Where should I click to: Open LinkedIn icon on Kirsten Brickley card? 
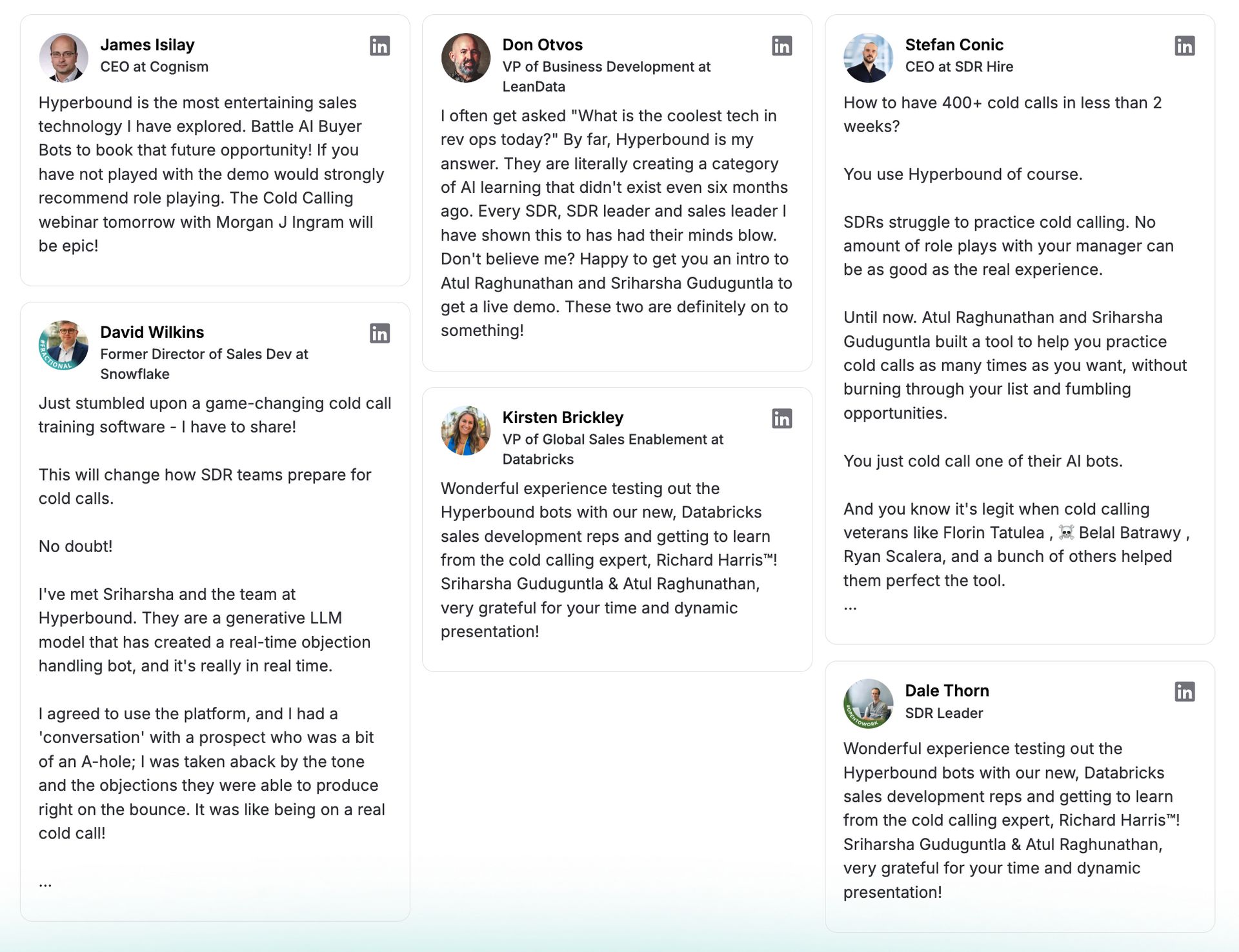coord(781,419)
